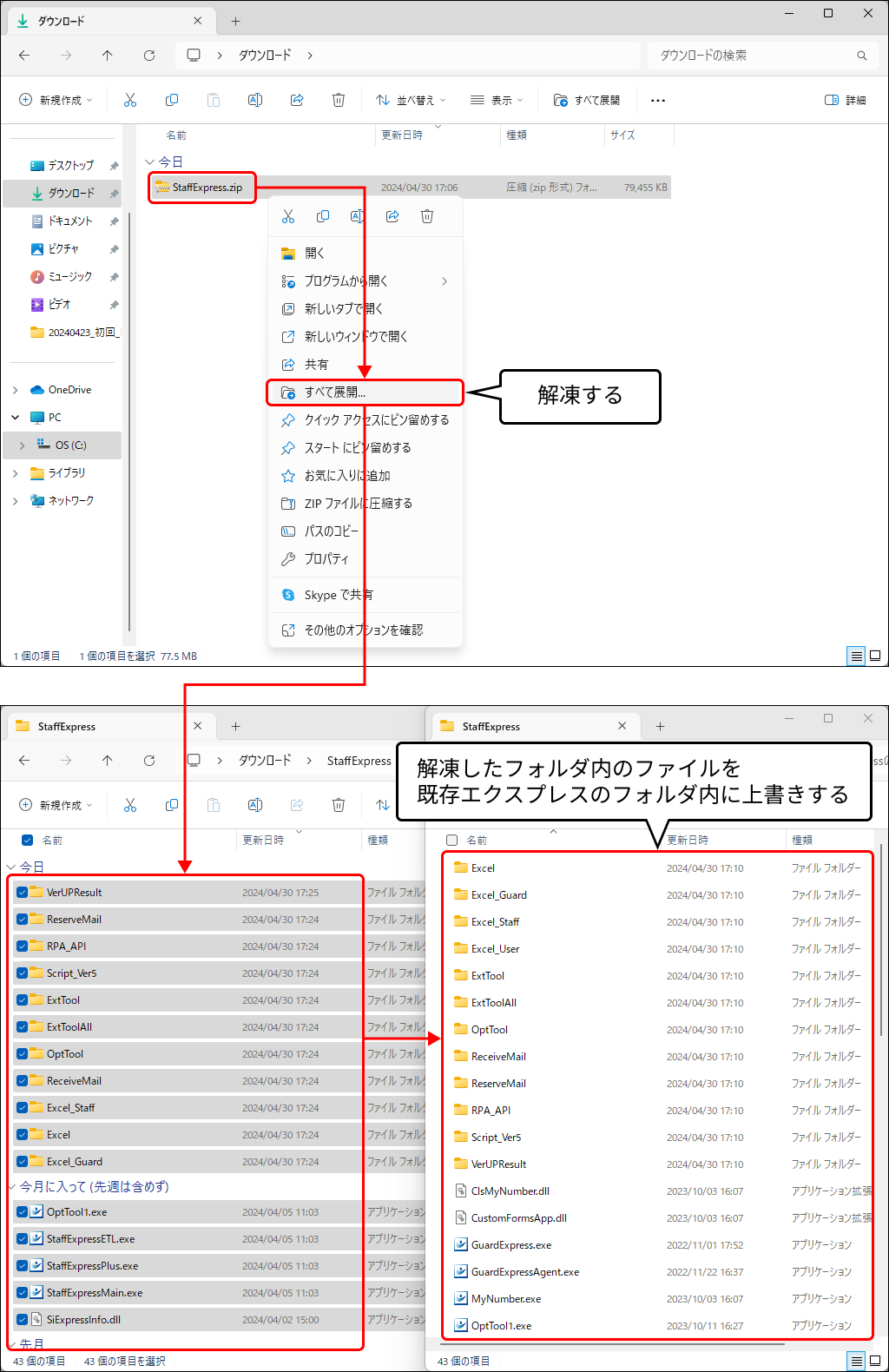Expand OneDrive in navigation pane
This screenshot has height=1372, width=889.
coord(15,390)
